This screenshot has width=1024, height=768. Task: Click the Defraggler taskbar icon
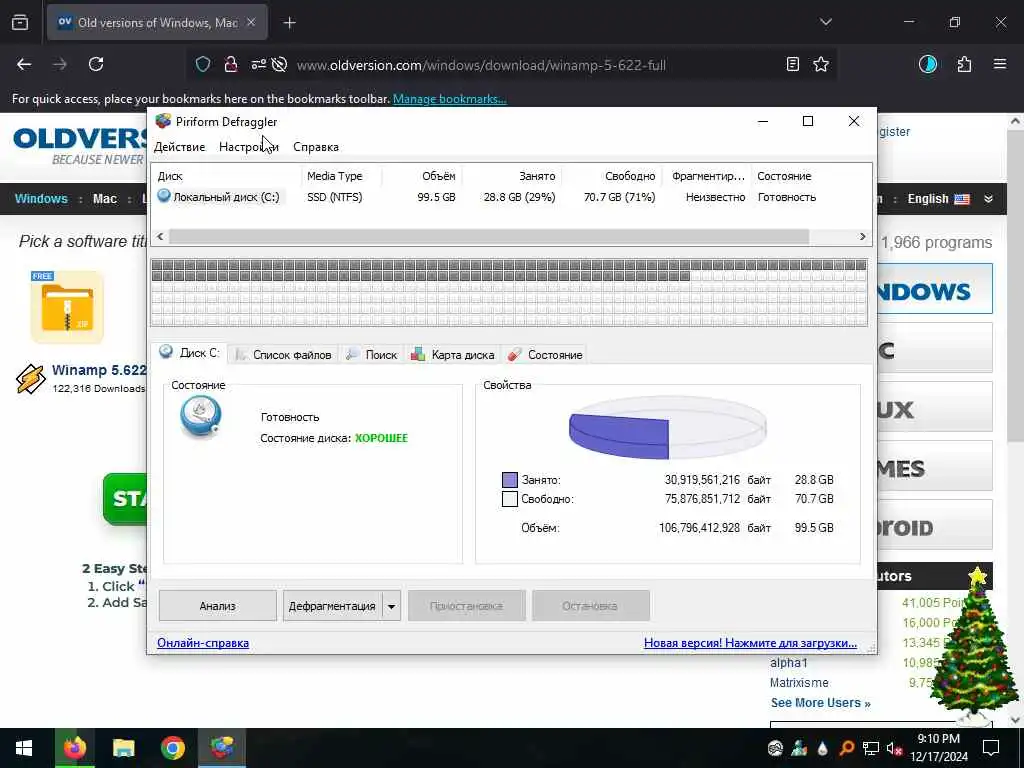tap(222, 748)
